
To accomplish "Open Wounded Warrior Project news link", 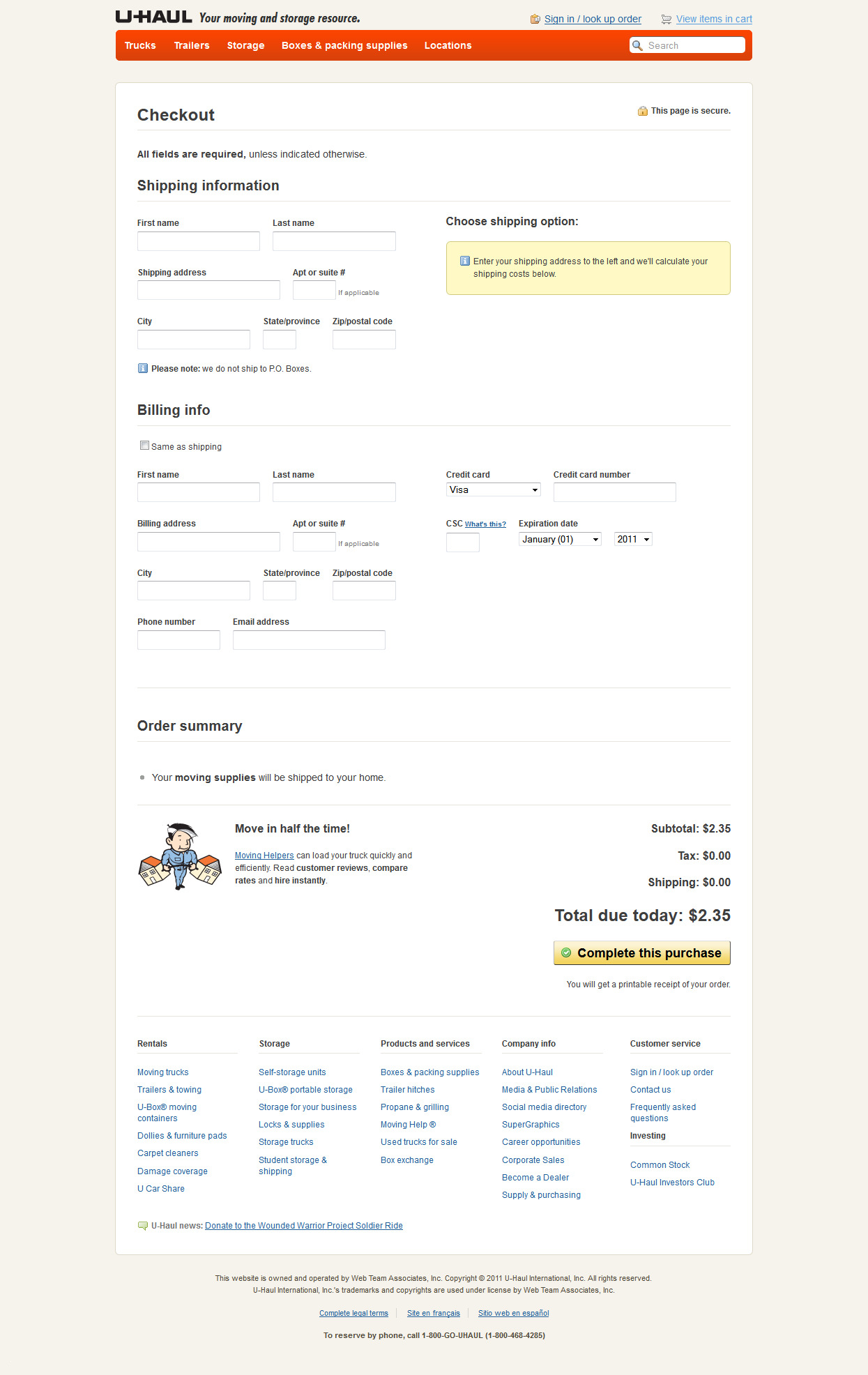I will pyautogui.click(x=304, y=1226).
